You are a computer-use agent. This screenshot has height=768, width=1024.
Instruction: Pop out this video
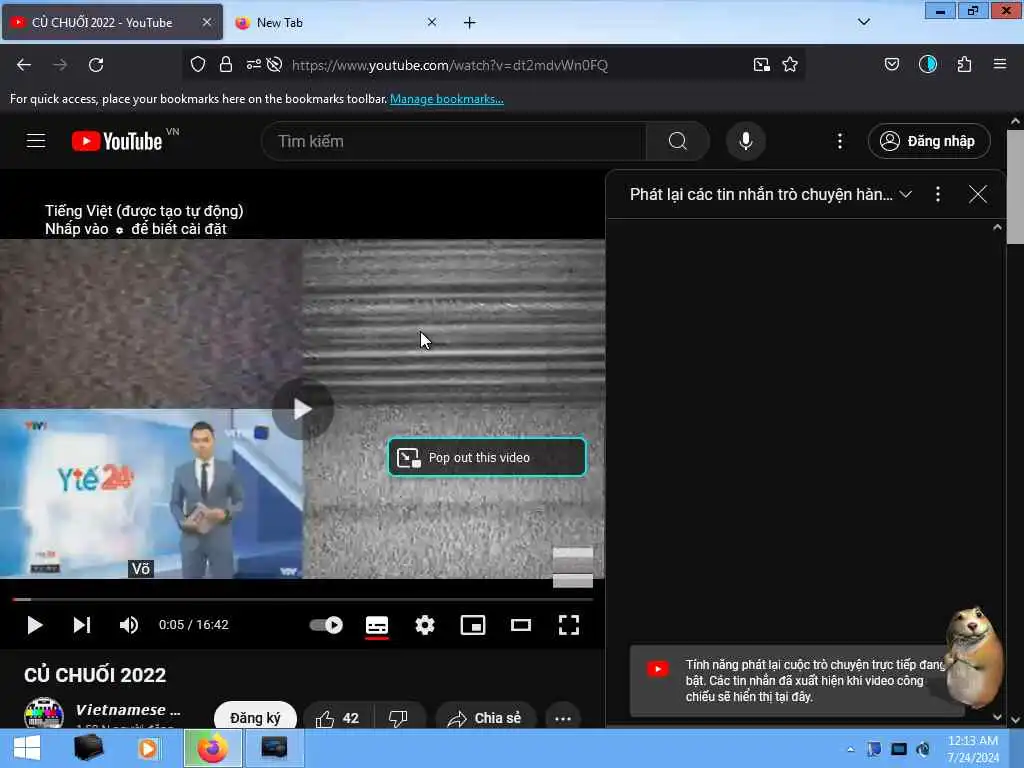(487, 457)
